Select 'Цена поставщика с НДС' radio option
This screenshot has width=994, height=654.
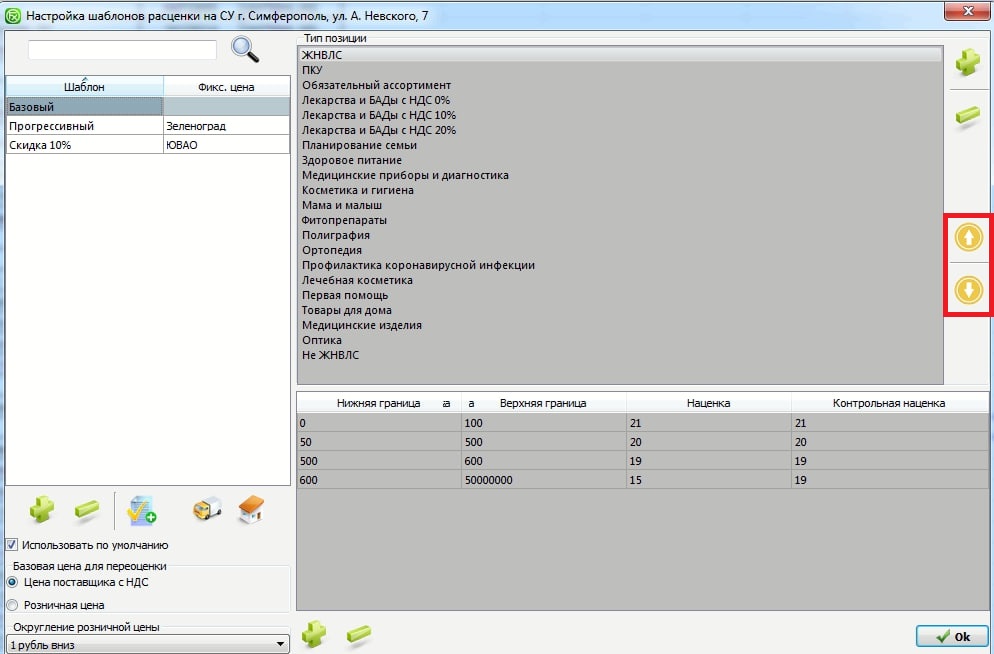(12, 582)
